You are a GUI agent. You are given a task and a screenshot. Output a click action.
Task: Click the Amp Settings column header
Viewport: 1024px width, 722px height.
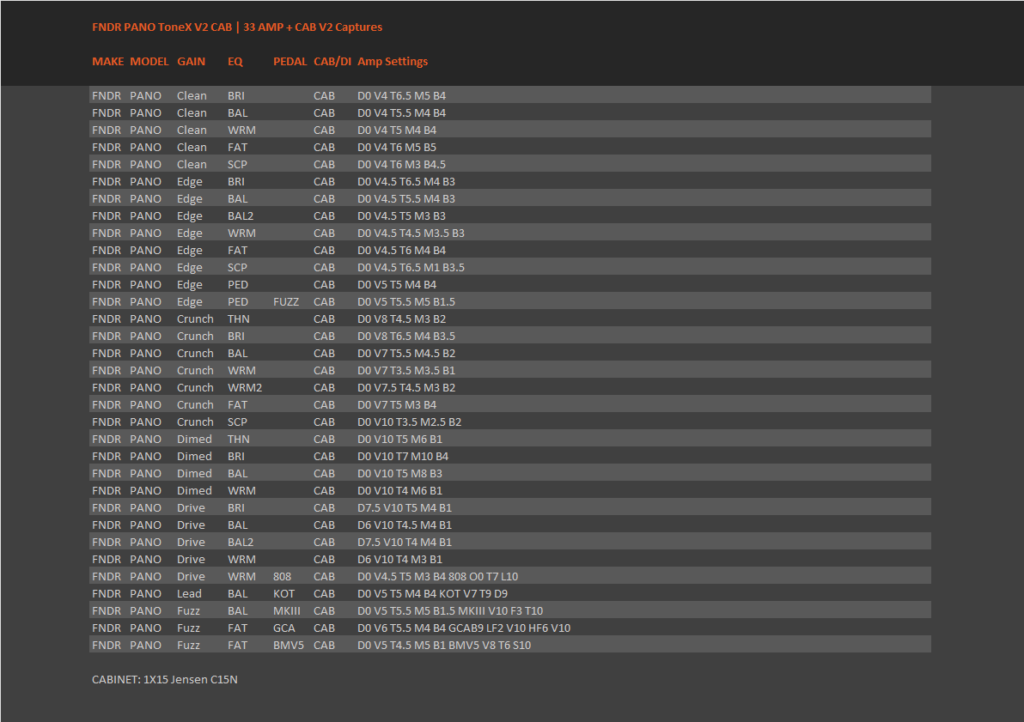(x=392, y=61)
